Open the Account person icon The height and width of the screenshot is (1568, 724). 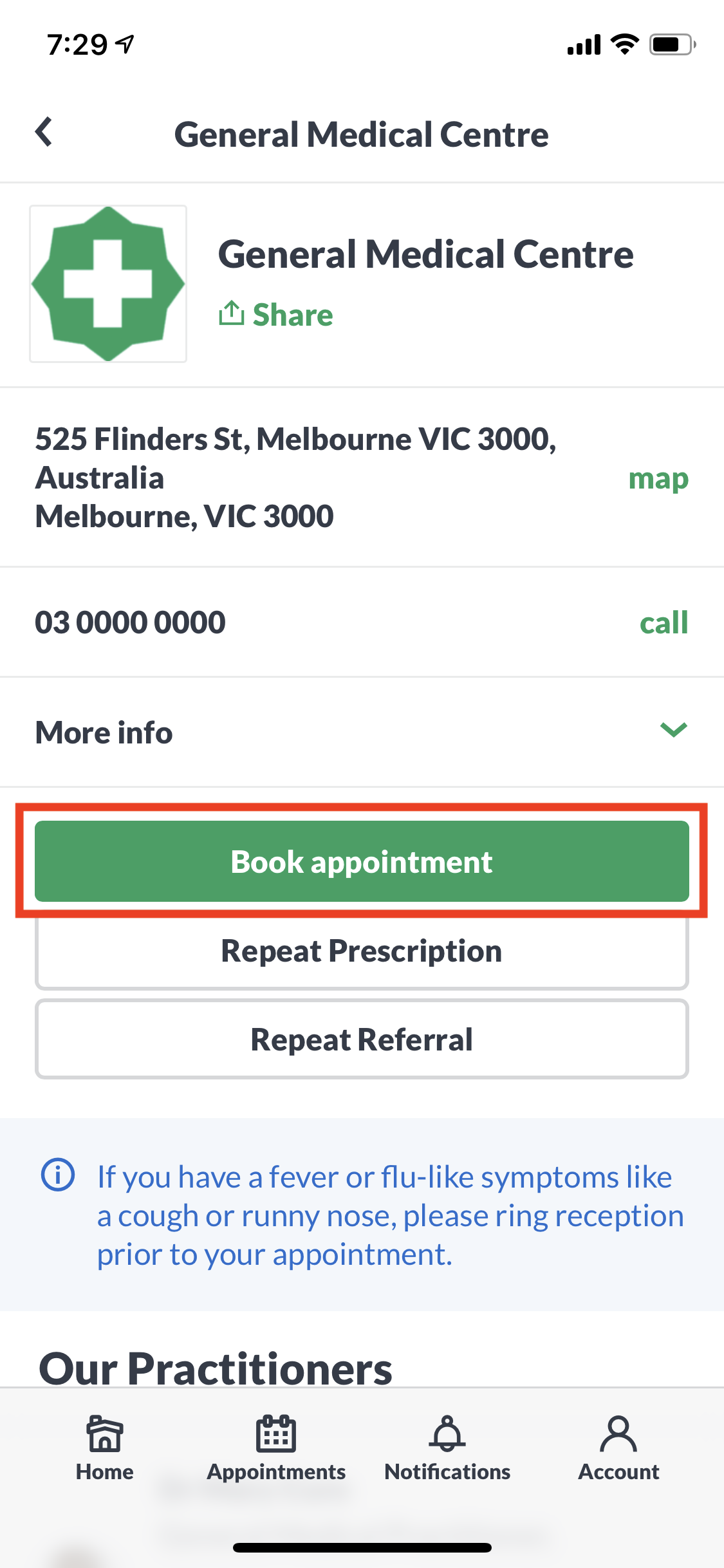pyautogui.click(x=618, y=1433)
